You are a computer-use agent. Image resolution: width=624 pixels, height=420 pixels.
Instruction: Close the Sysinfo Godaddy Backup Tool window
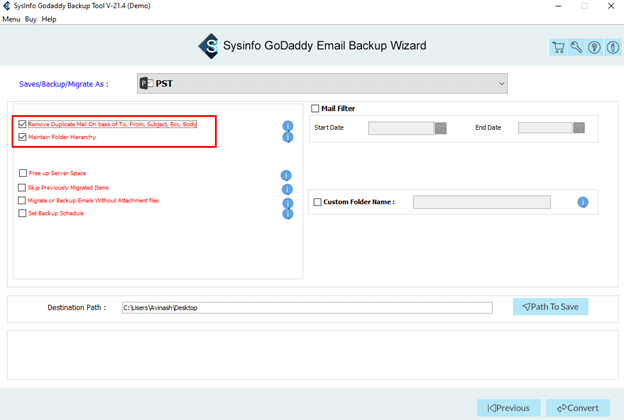[611, 6]
